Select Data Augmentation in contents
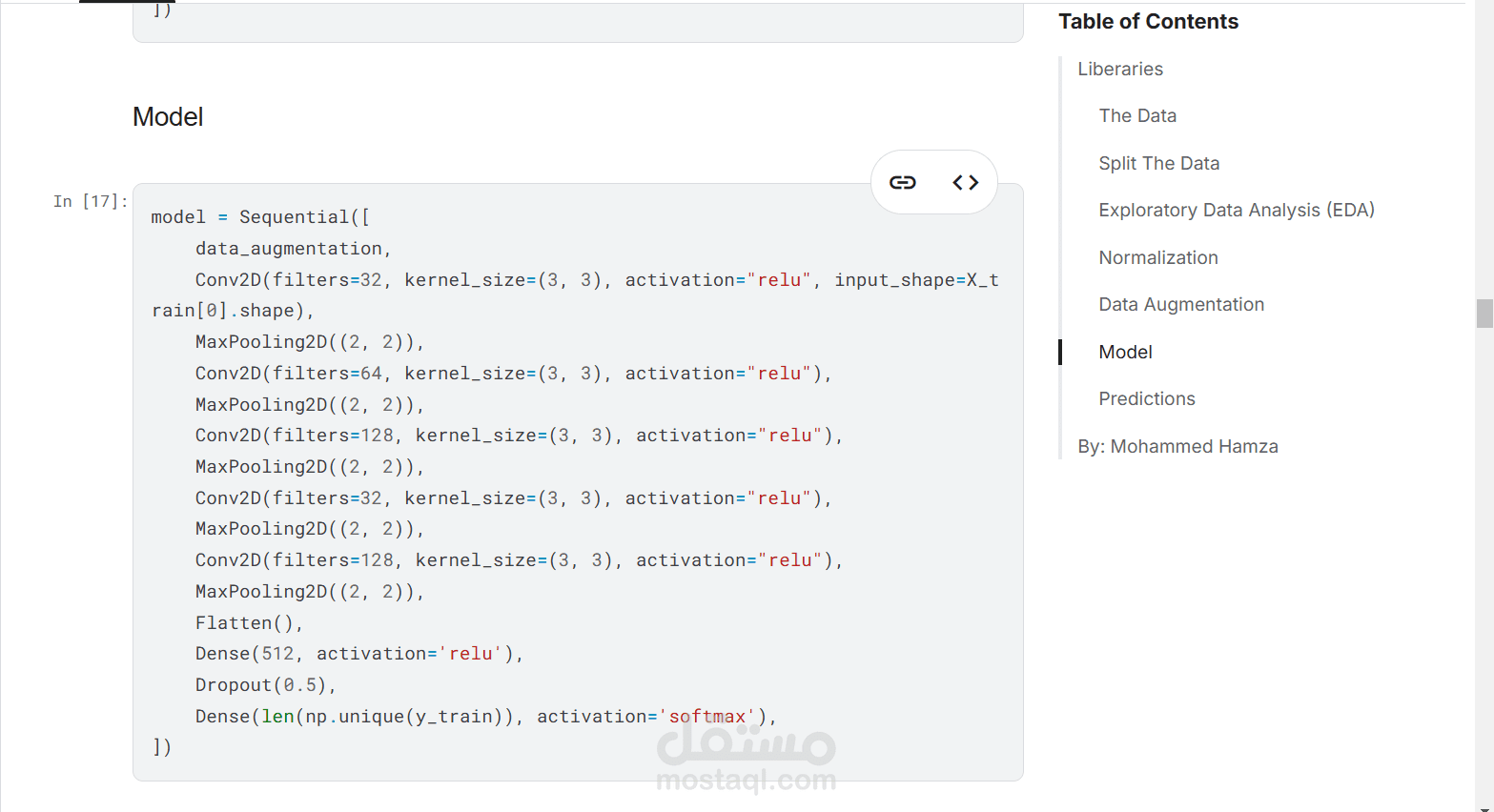The image size is (1494, 812). [x=1180, y=304]
